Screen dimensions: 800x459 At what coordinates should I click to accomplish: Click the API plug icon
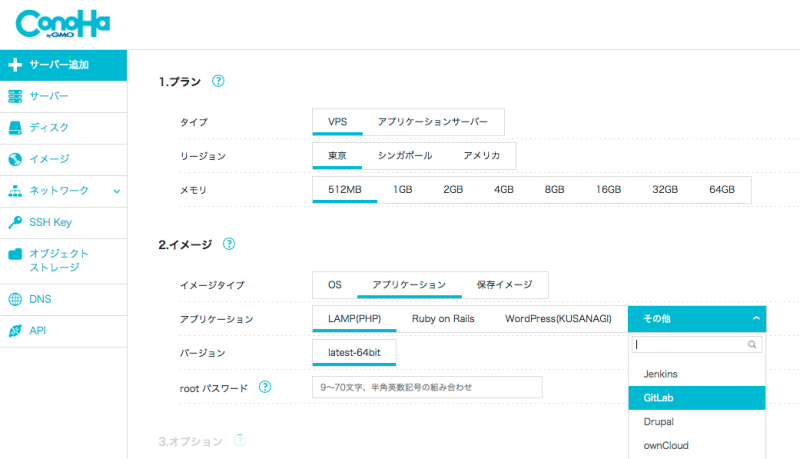15,331
